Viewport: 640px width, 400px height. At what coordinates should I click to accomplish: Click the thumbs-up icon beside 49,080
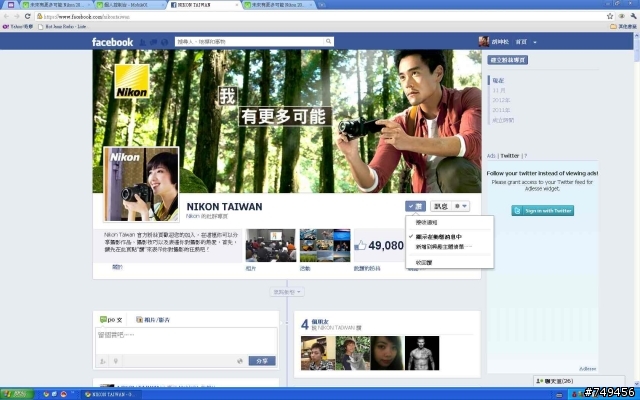click(x=360, y=245)
